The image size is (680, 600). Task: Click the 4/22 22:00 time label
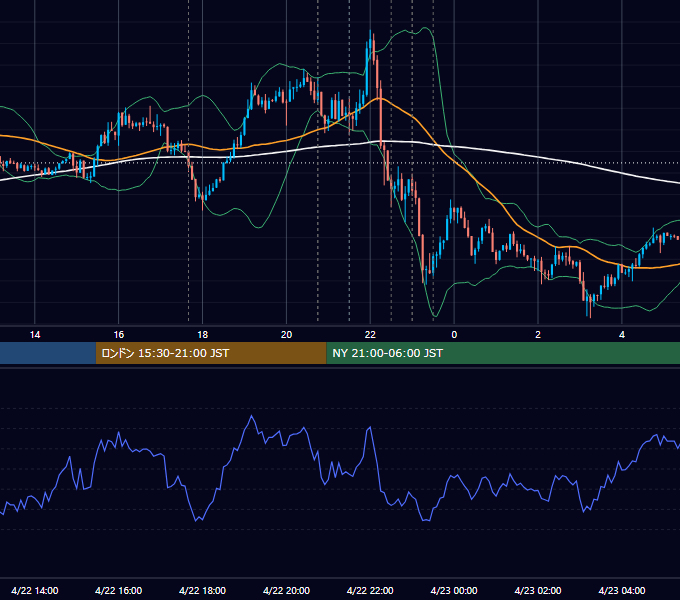tap(370, 590)
